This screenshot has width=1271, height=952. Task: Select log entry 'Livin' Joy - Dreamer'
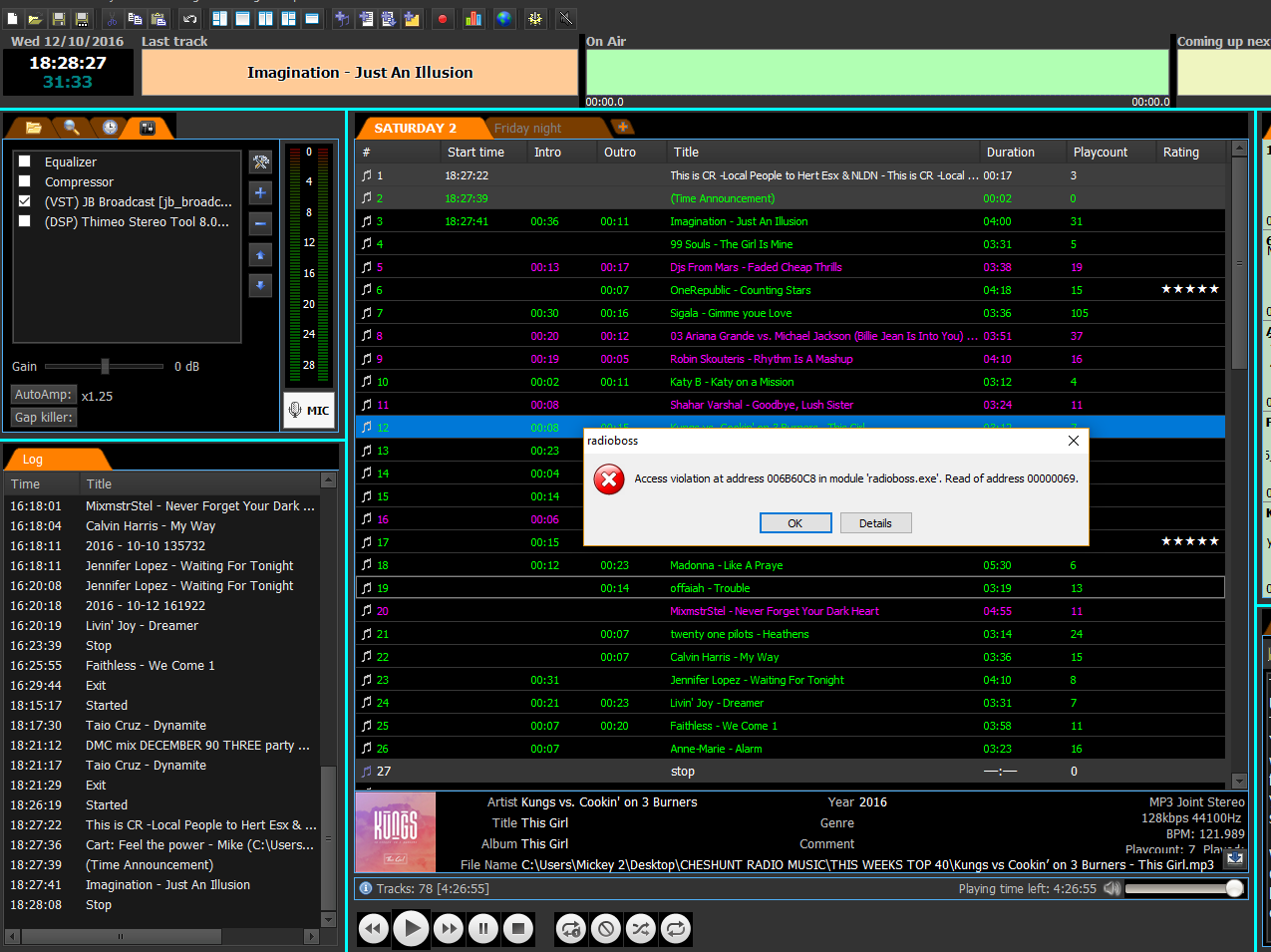163,626
